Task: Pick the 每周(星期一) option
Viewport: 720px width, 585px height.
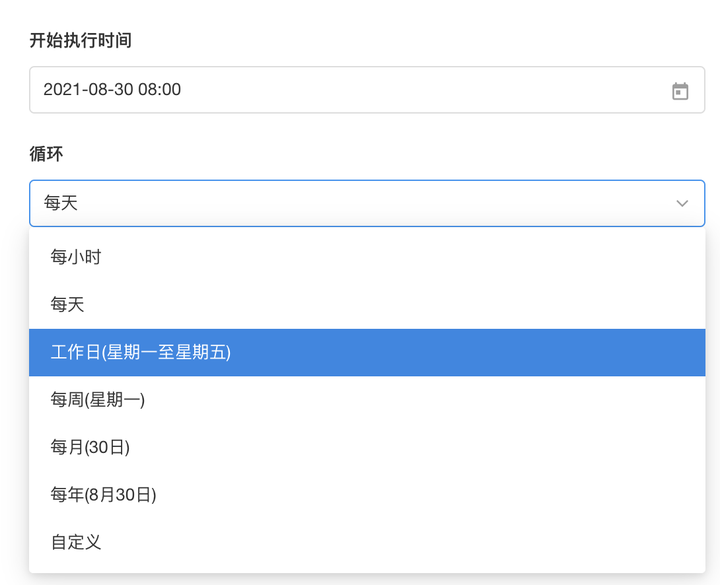Action: 98,400
